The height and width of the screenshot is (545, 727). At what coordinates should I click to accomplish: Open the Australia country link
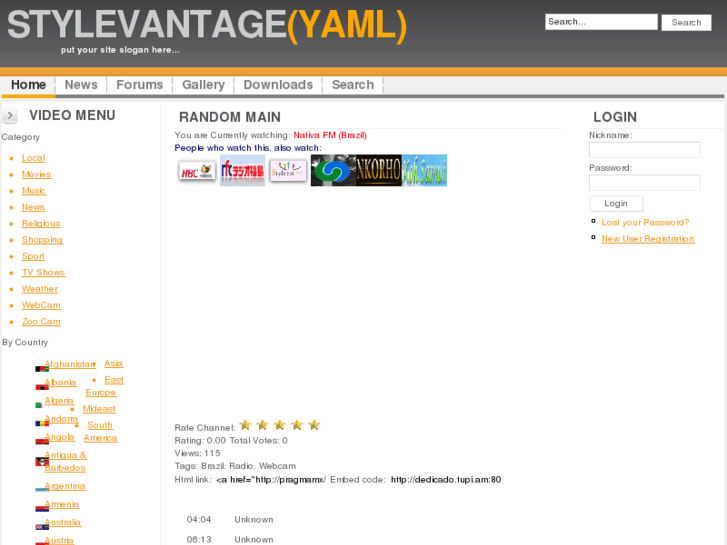point(63,522)
